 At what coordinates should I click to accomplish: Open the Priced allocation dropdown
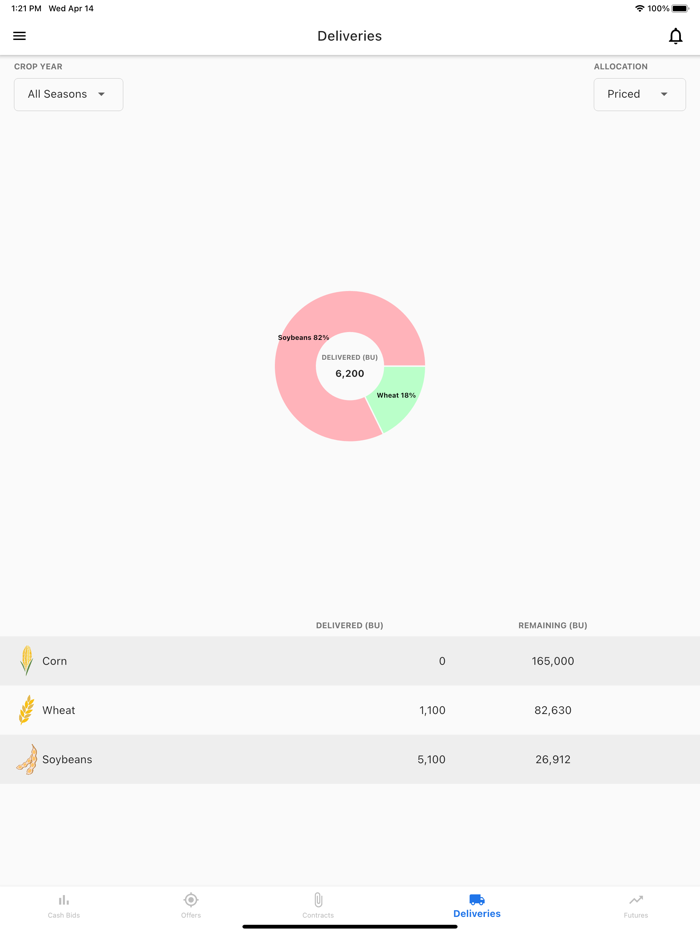pyautogui.click(x=639, y=94)
